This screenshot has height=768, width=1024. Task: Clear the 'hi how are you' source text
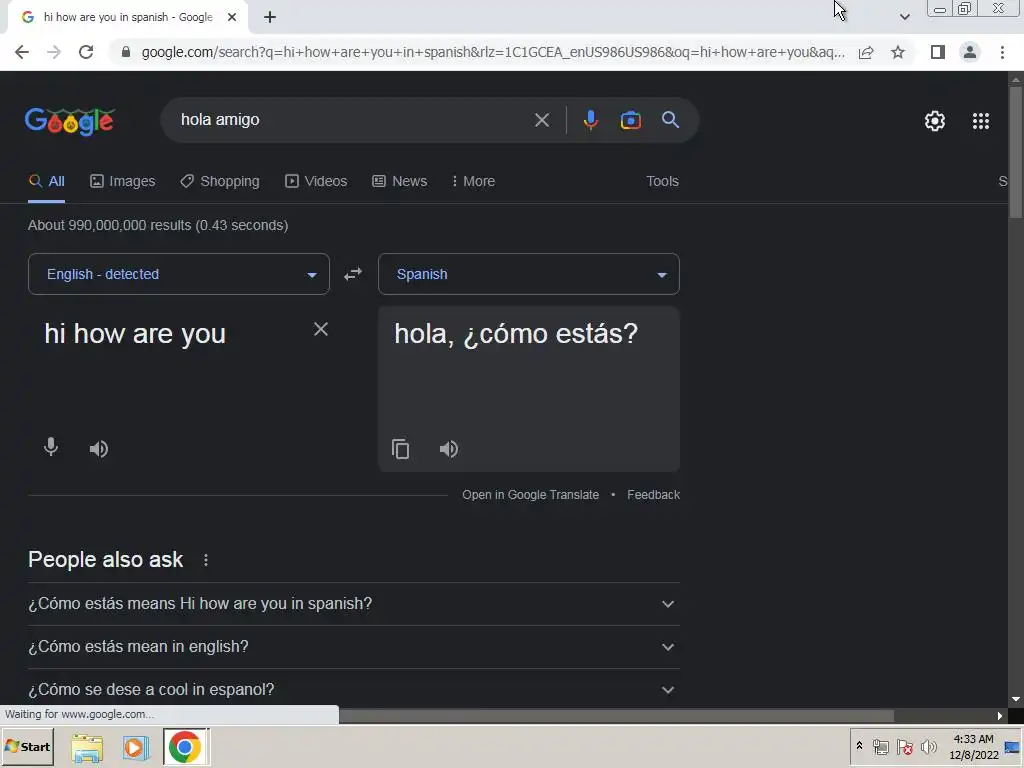click(x=321, y=329)
